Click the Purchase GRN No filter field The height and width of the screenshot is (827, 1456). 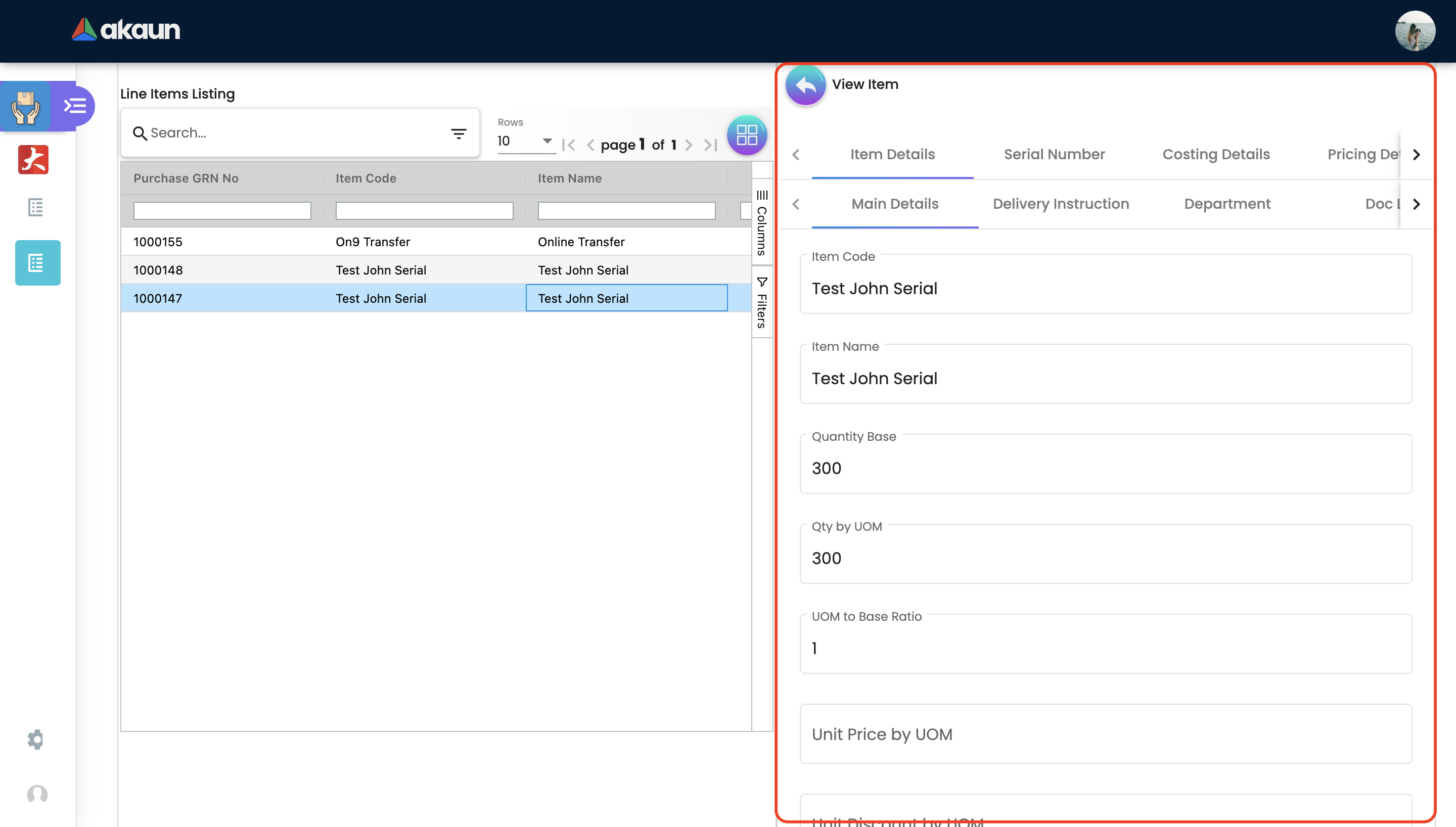(222, 211)
